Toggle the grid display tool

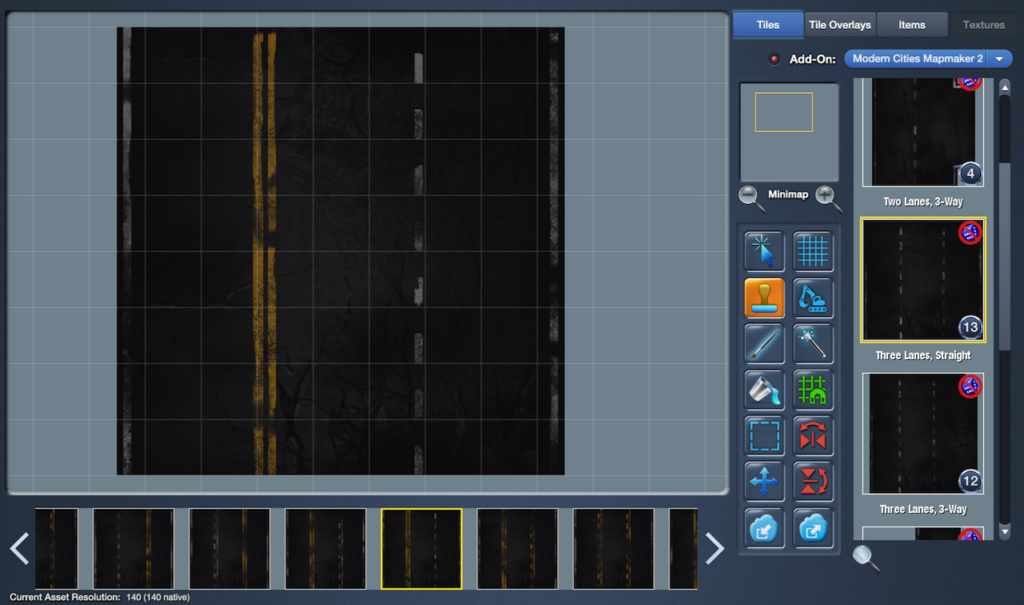(x=813, y=251)
